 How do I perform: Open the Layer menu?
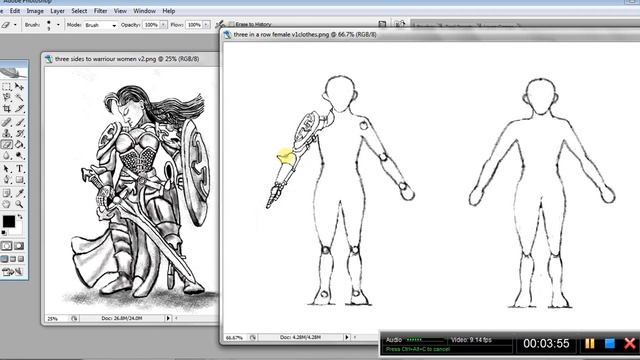point(57,11)
